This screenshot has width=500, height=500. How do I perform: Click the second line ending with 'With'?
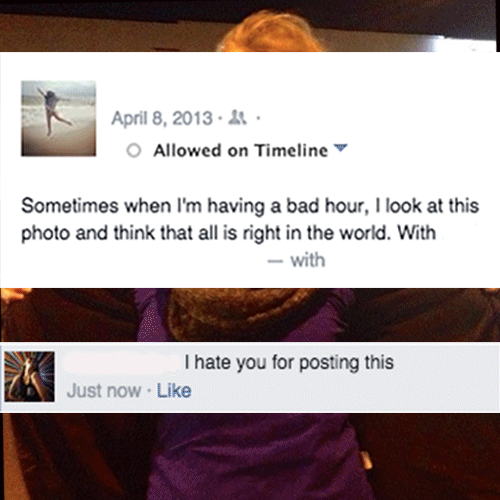click(229, 233)
